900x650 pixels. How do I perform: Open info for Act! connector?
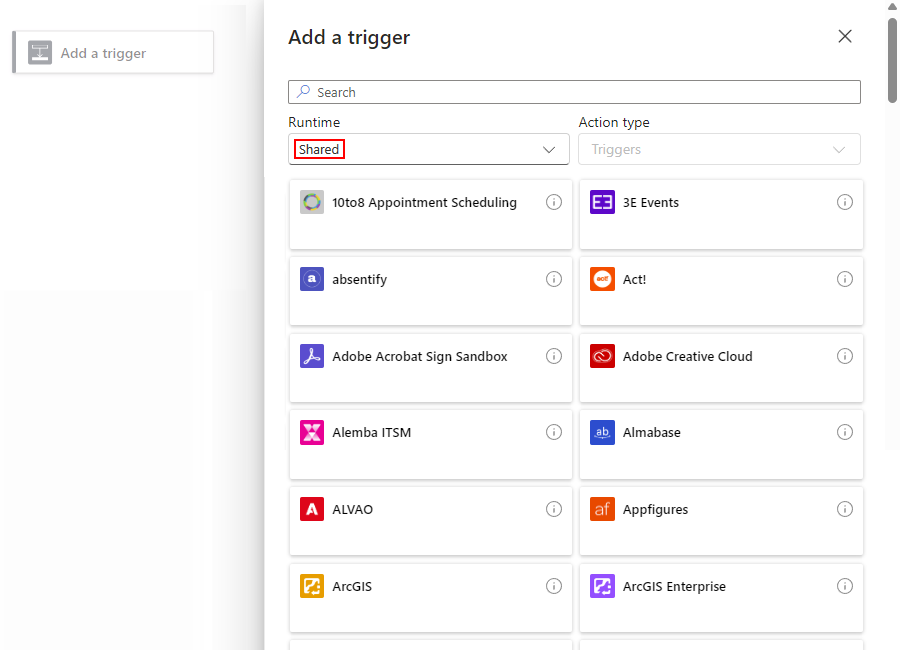point(845,279)
